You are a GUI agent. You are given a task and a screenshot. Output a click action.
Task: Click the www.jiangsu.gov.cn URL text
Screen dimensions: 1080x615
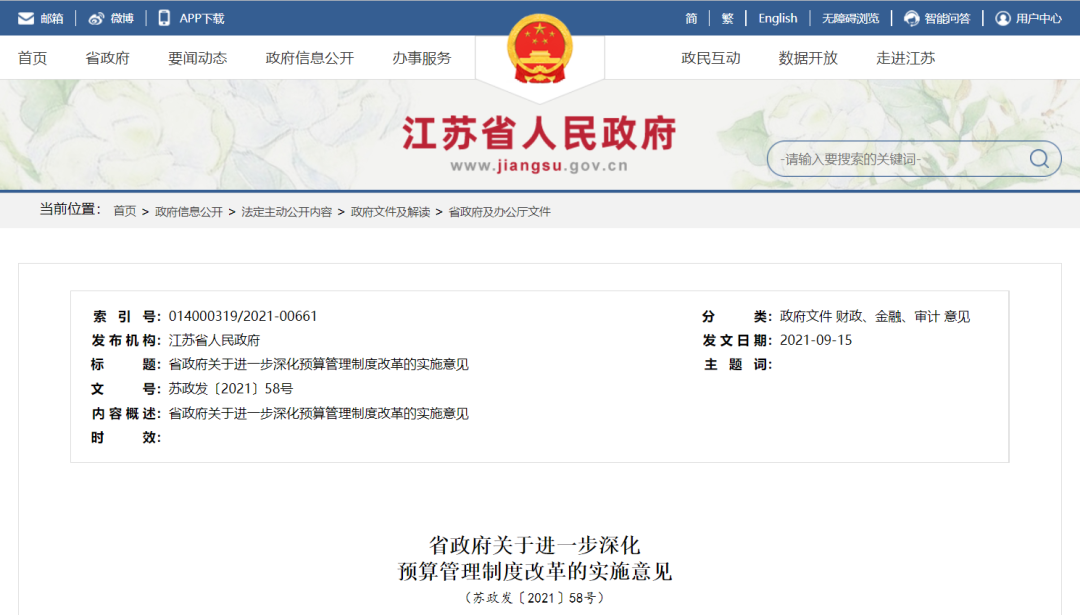point(539,166)
